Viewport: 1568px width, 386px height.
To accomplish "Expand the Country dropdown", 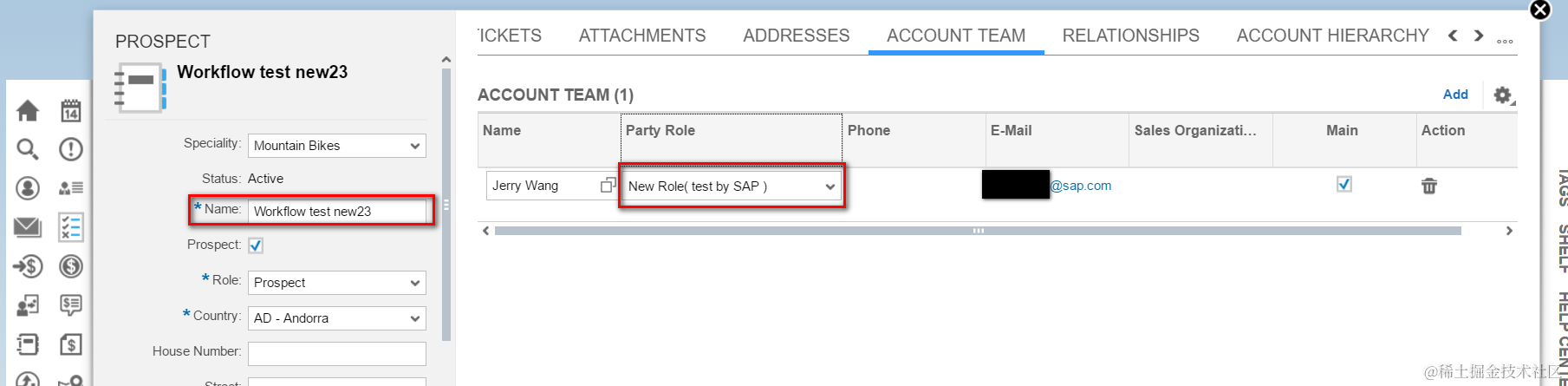I will click(x=415, y=318).
